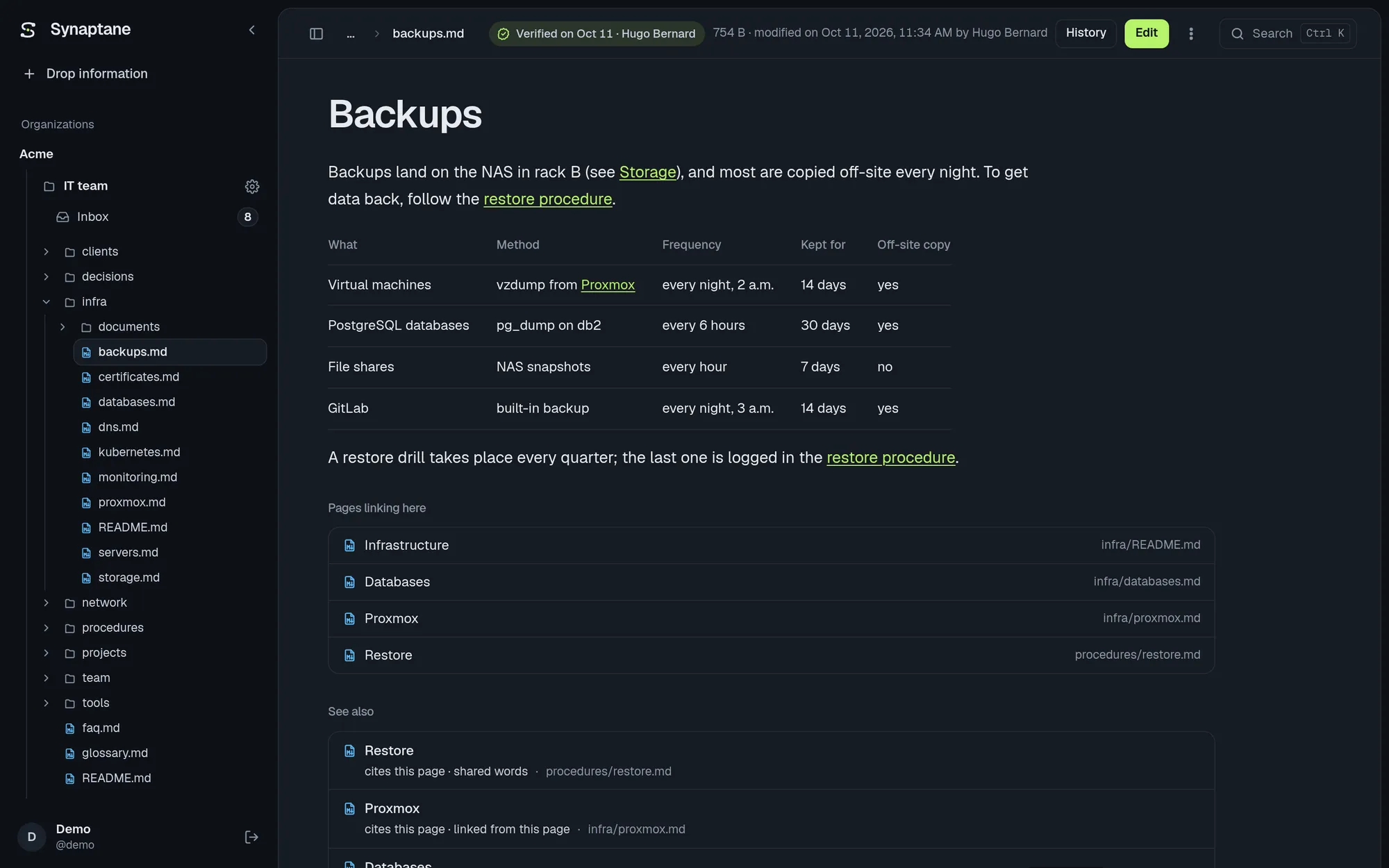Open the three-dot more options menu
This screenshot has height=868, width=1389.
tap(1191, 33)
